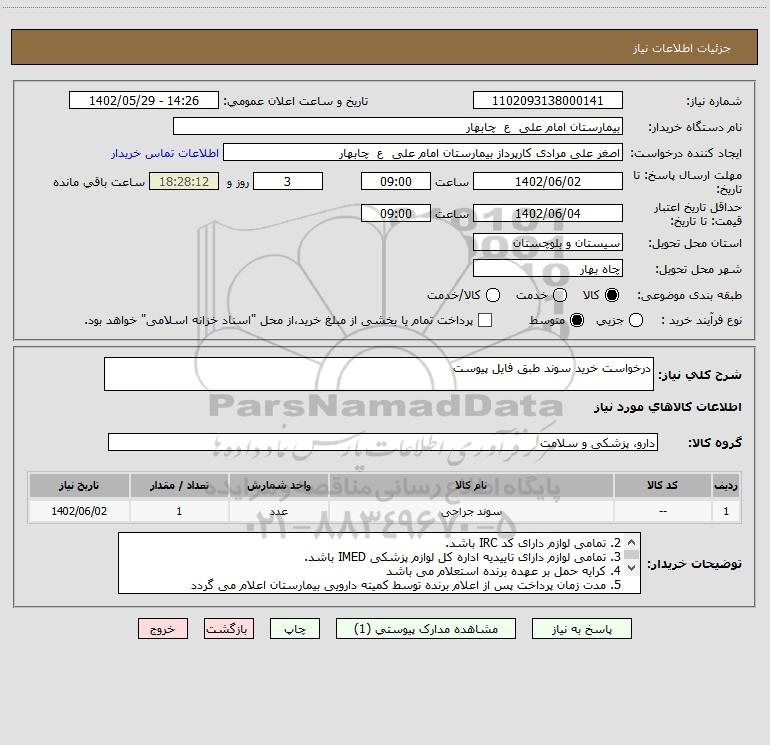Click the تاریخ نیاز column header
The image size is (770, 745).
(x=79, y=486)
